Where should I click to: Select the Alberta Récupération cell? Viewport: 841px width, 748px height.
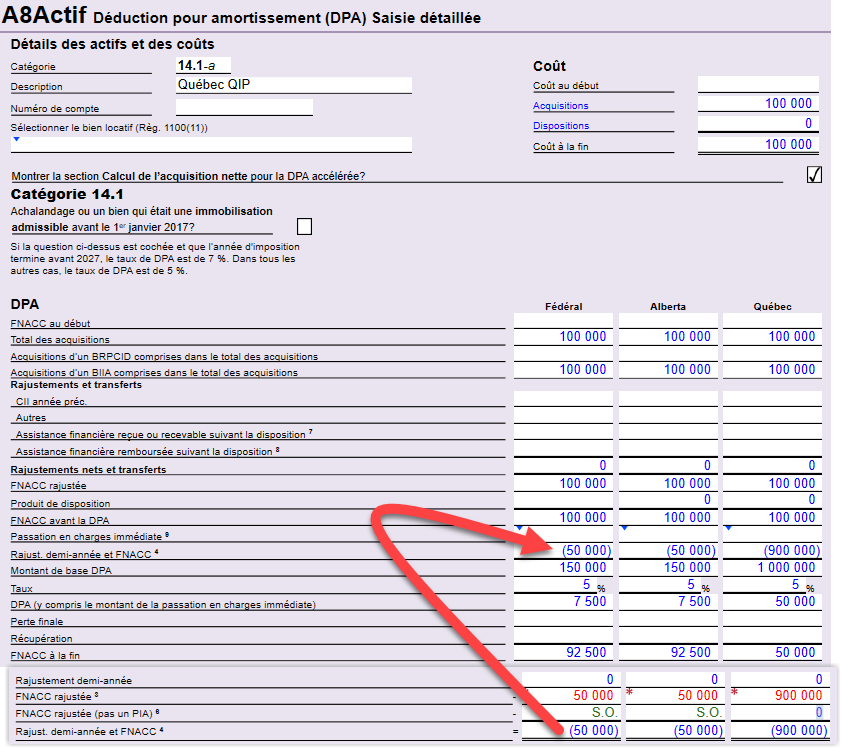(x=666, y=637)
